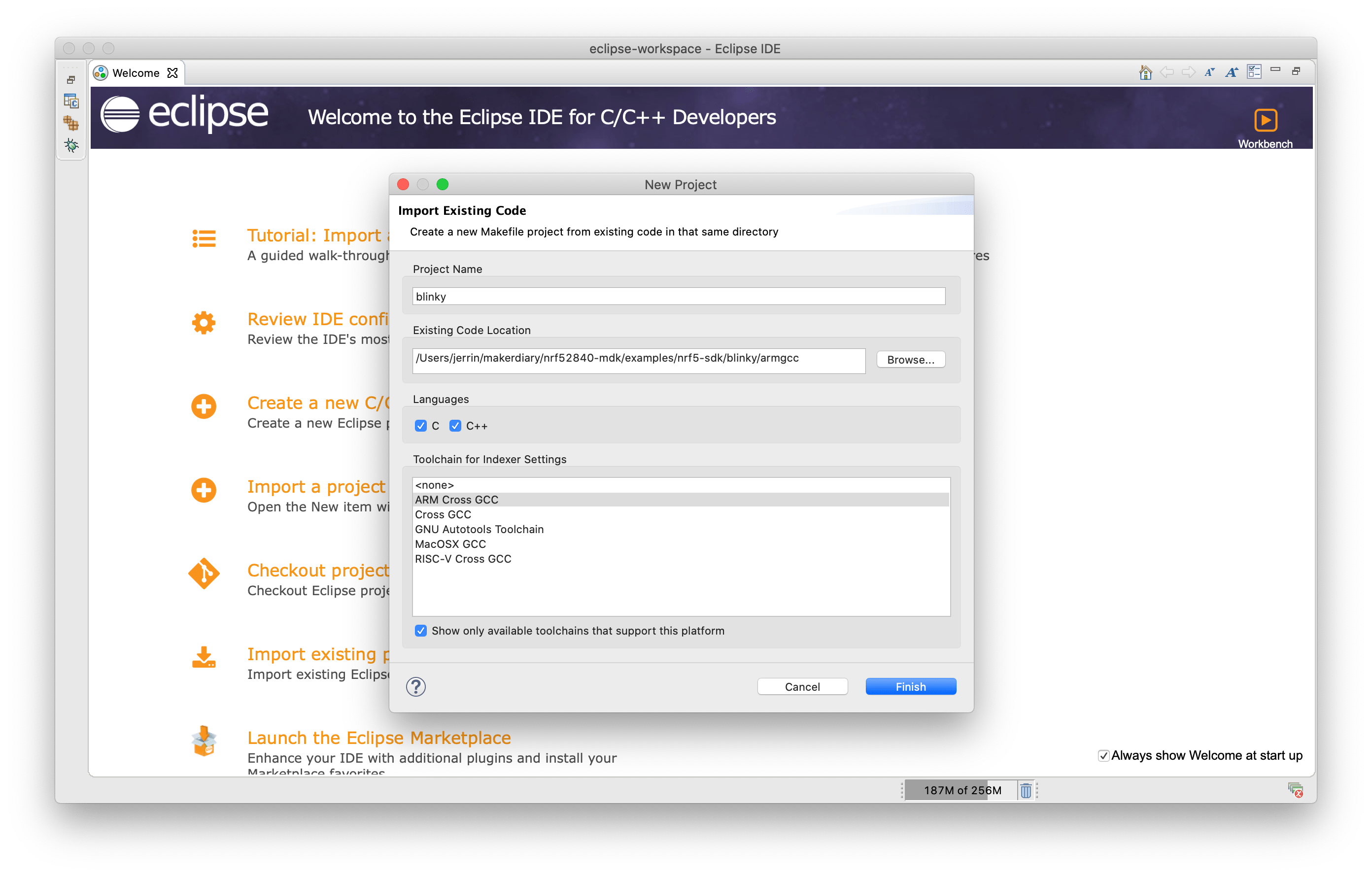Uncheck the C language checkbox
The height and width of the screenshot is (876, 1372).
pyautogui.click(x=420, y=426)
